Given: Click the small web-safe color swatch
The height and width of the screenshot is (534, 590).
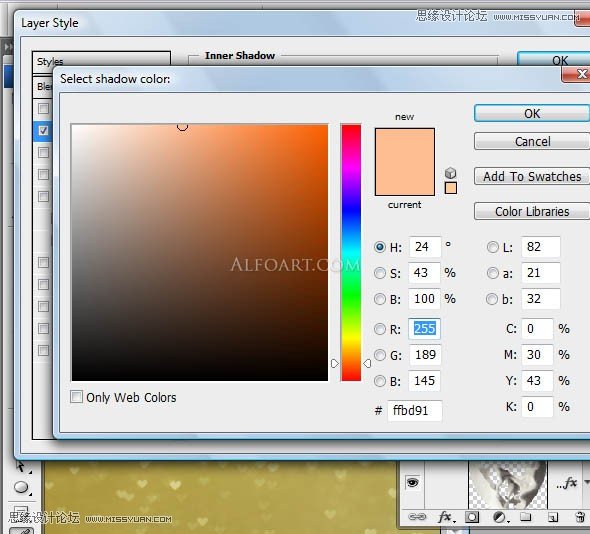Looking at the screenshot, I should [x=450, y=188].
